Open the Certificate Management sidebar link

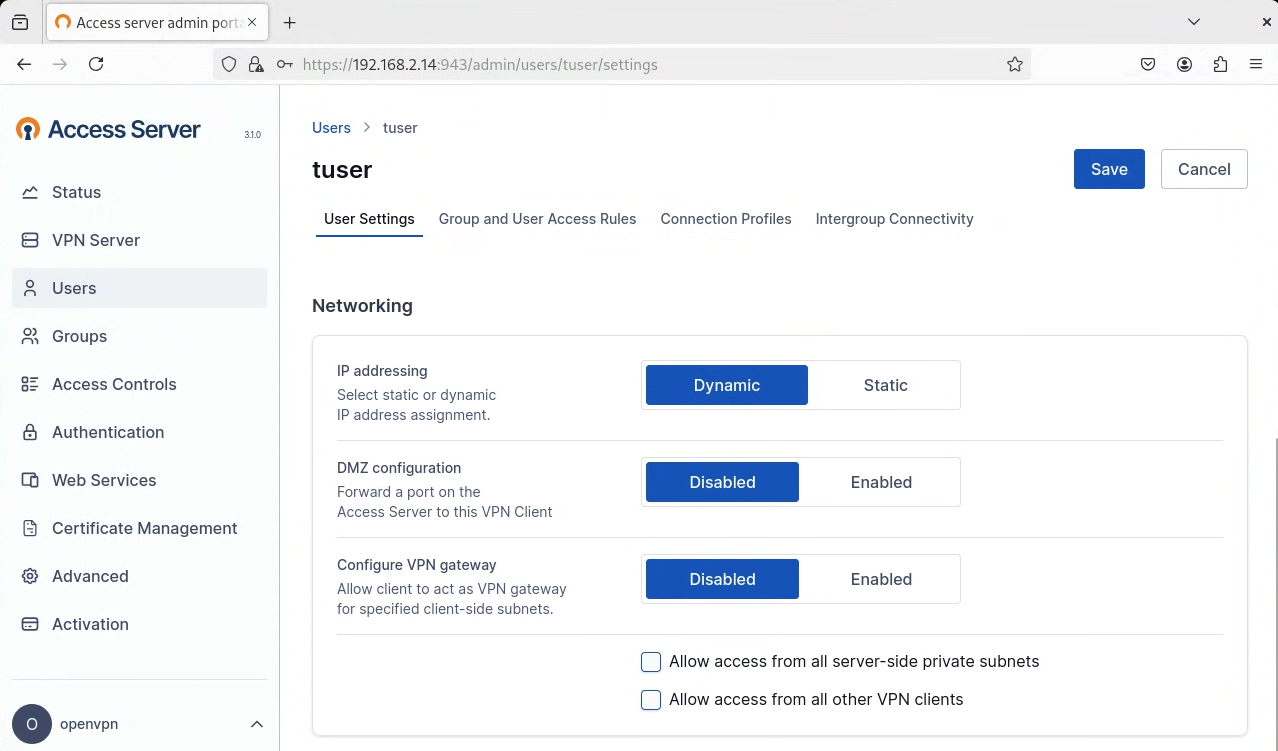[x=139, y=528]
